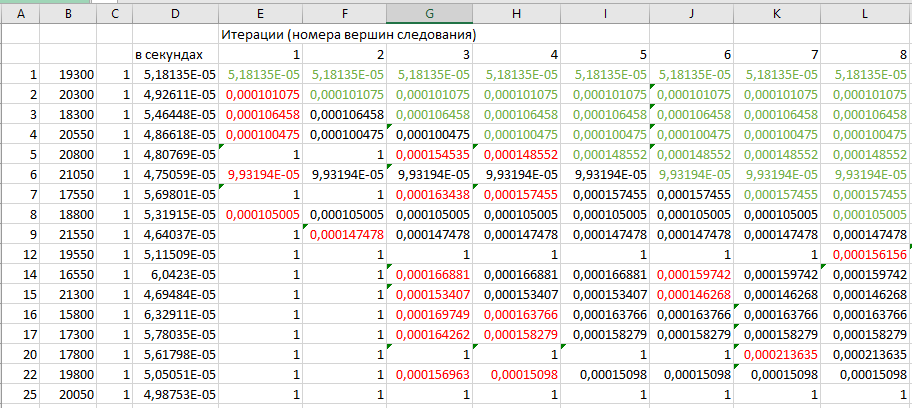Select cell with value 20800
This screenshot has height=408, width=912.
(x=69, y=154)
